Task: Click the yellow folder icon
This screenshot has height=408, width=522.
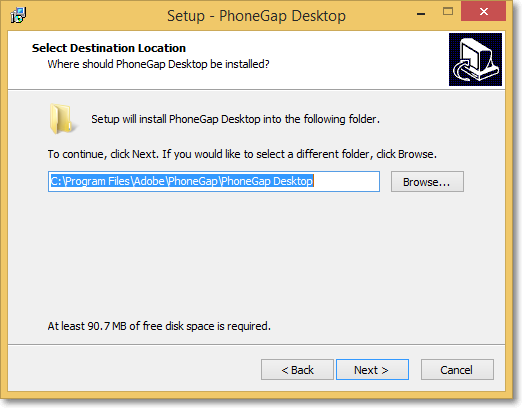Action: [63, 119]
